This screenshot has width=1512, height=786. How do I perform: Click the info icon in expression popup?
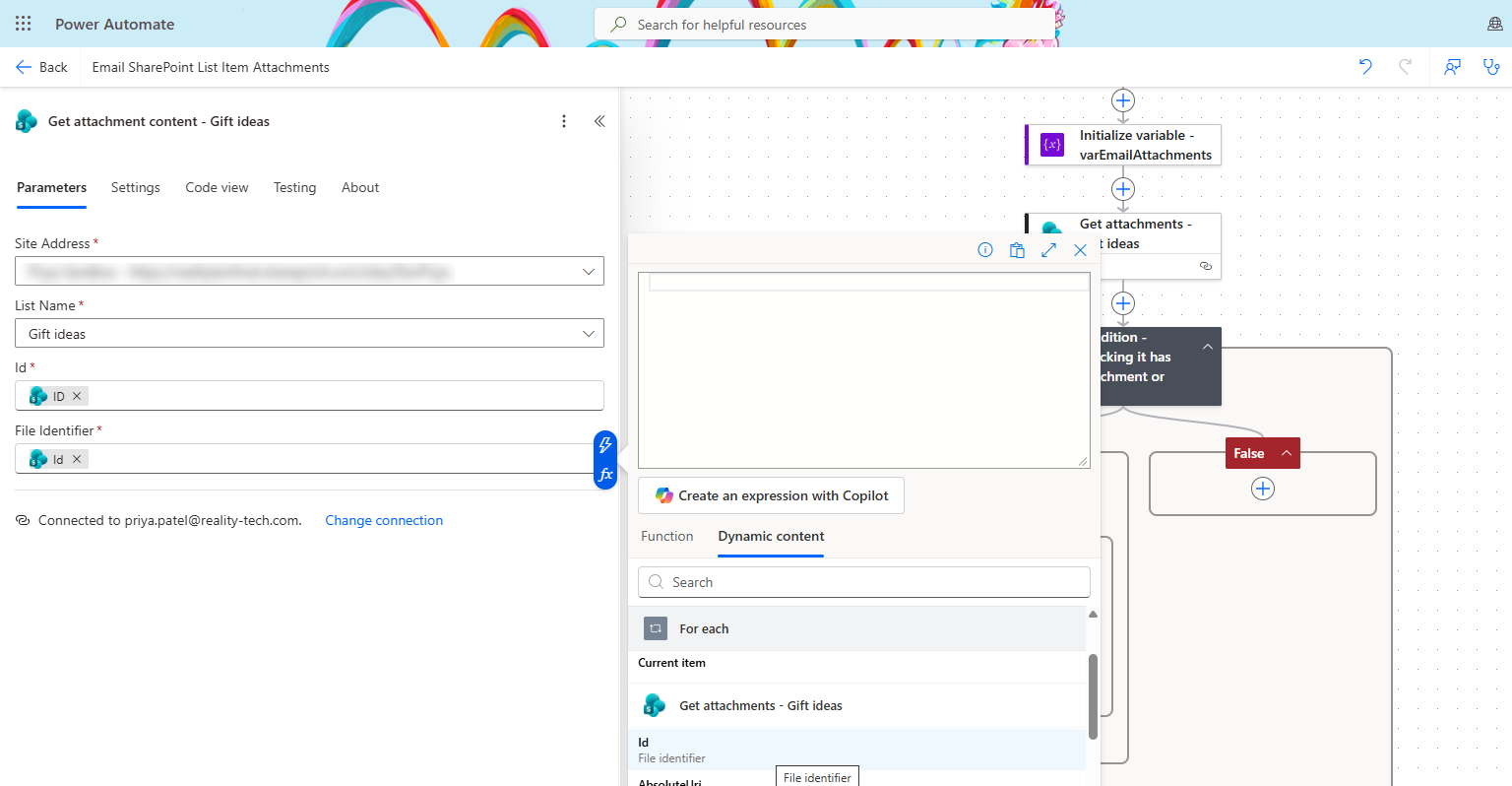click(x=985, y=250)
